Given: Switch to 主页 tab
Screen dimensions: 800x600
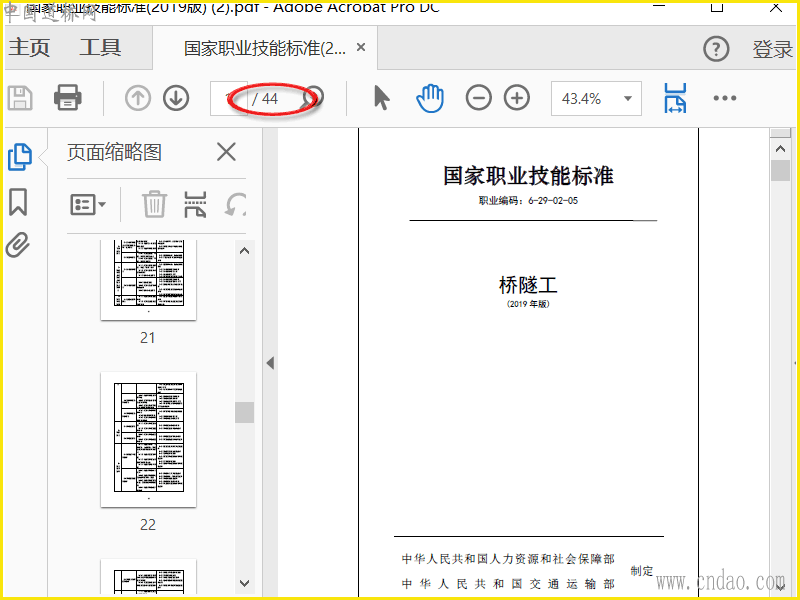Looking at the screenshot, I should pyautogui.click(x=29, y=47).
